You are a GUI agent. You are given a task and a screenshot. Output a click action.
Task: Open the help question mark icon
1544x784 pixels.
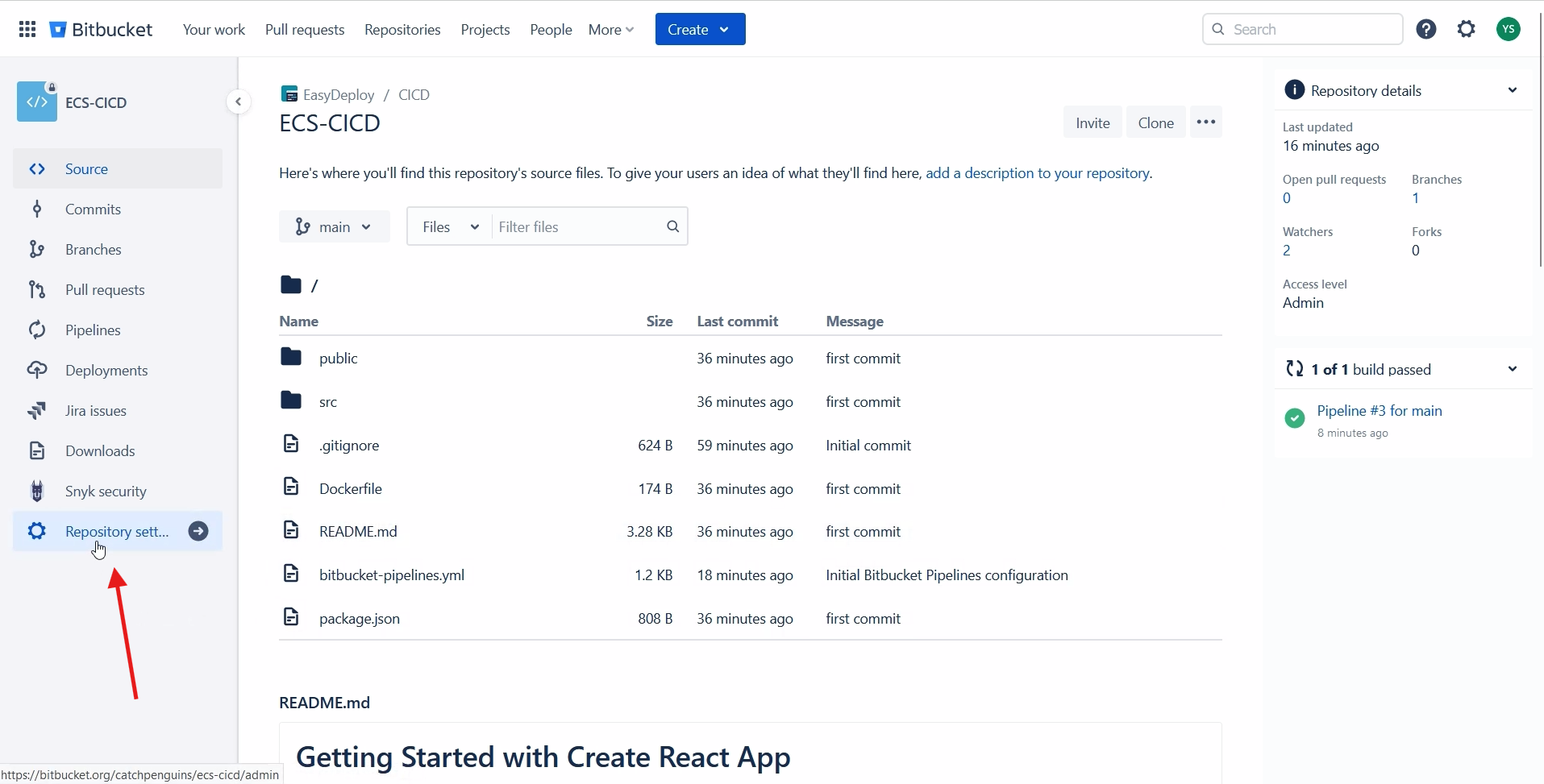[x=1426, y=30]
